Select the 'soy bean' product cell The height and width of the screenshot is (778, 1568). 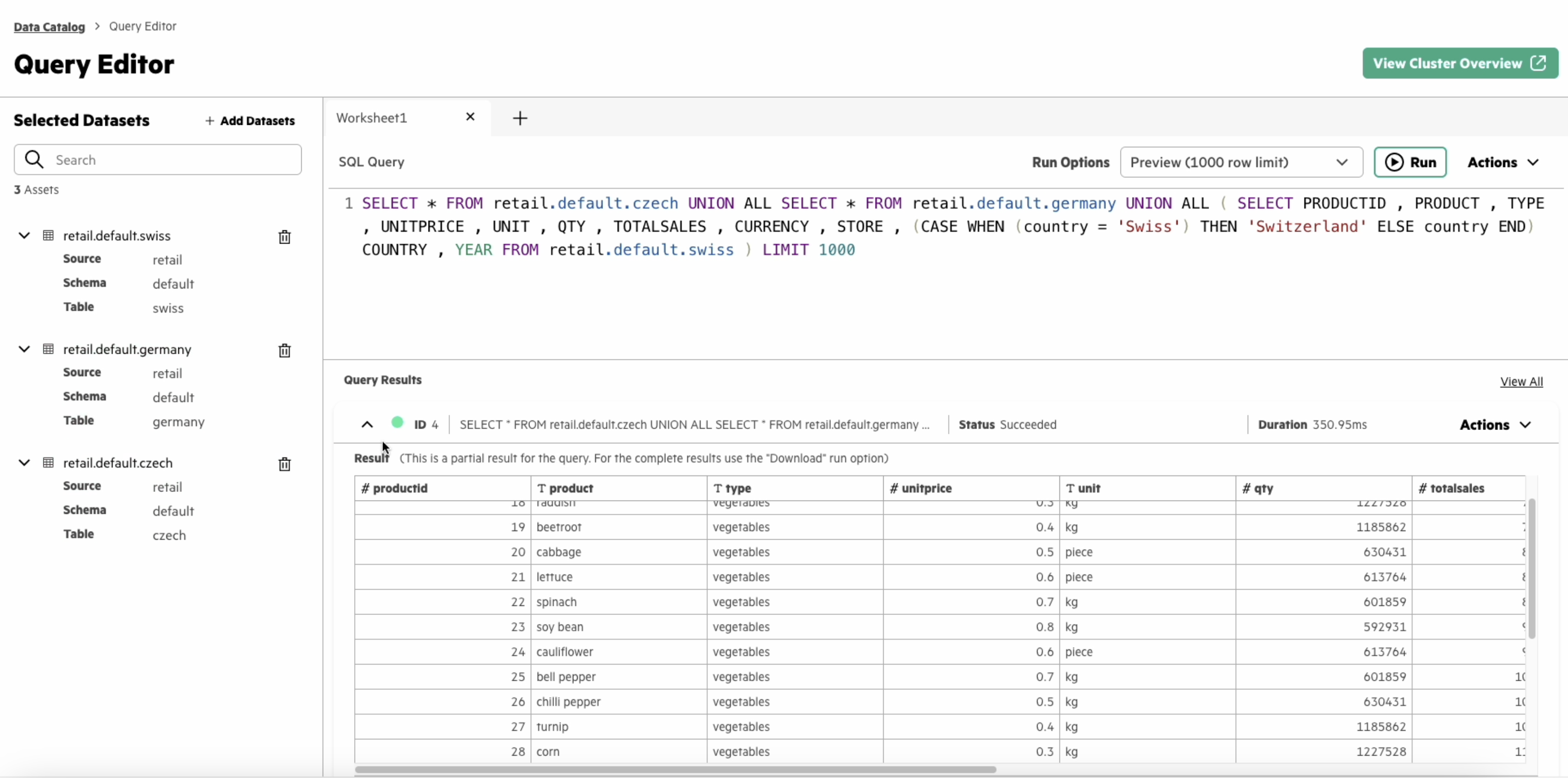[x=619, y=627]
